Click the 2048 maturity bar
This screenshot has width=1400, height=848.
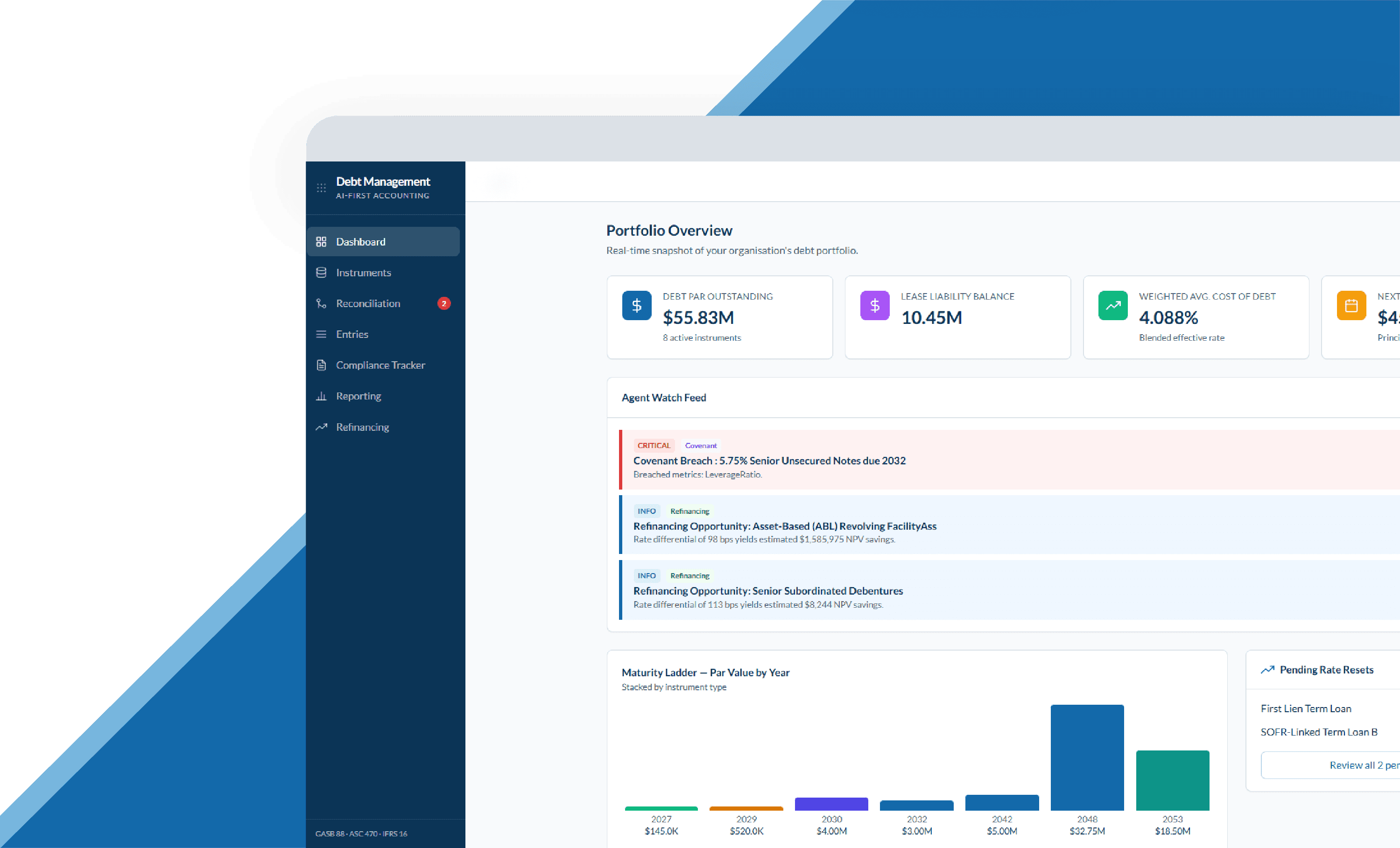point(1087,757)
